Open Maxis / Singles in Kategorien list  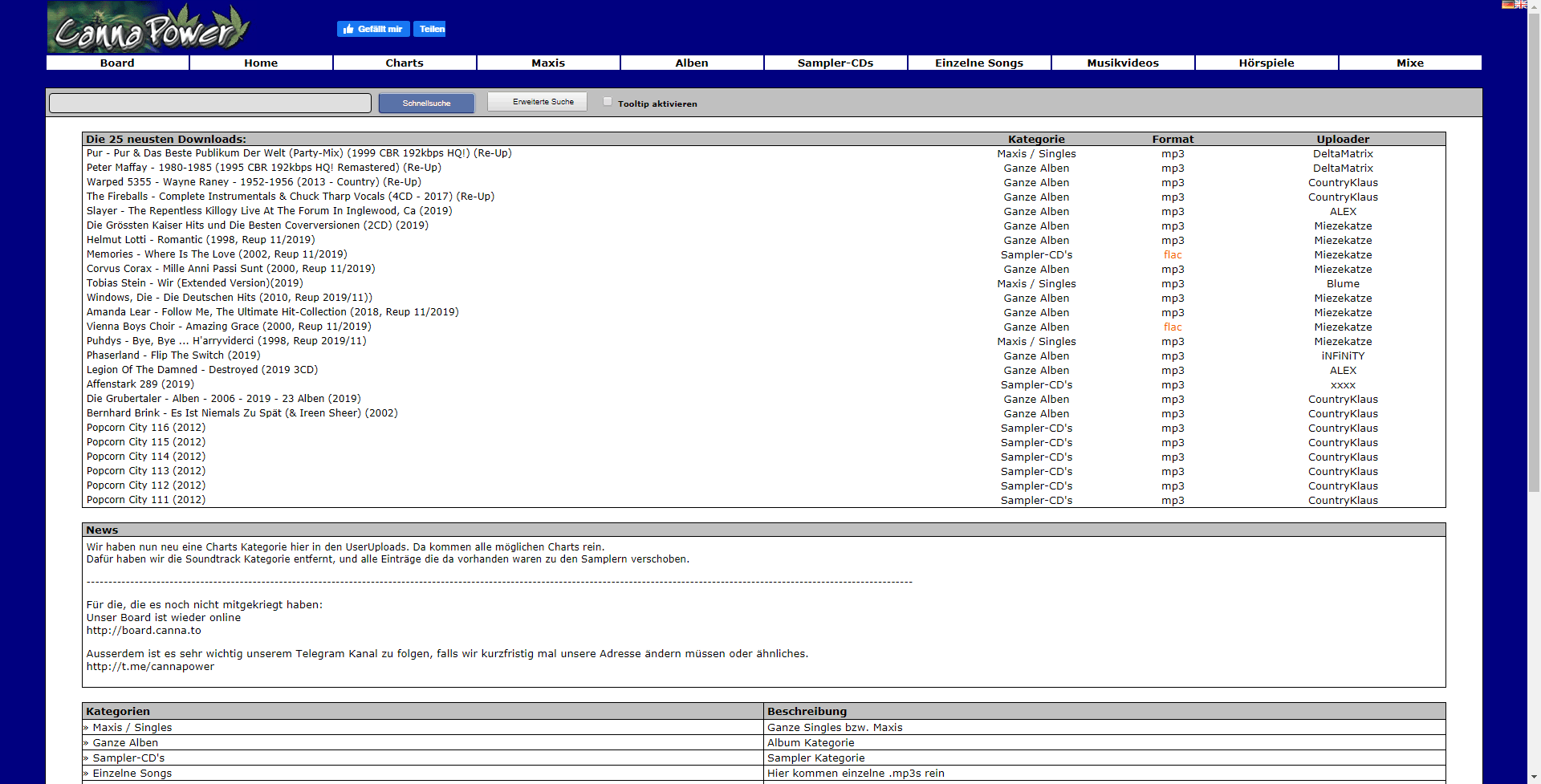(x=132, y=728)
